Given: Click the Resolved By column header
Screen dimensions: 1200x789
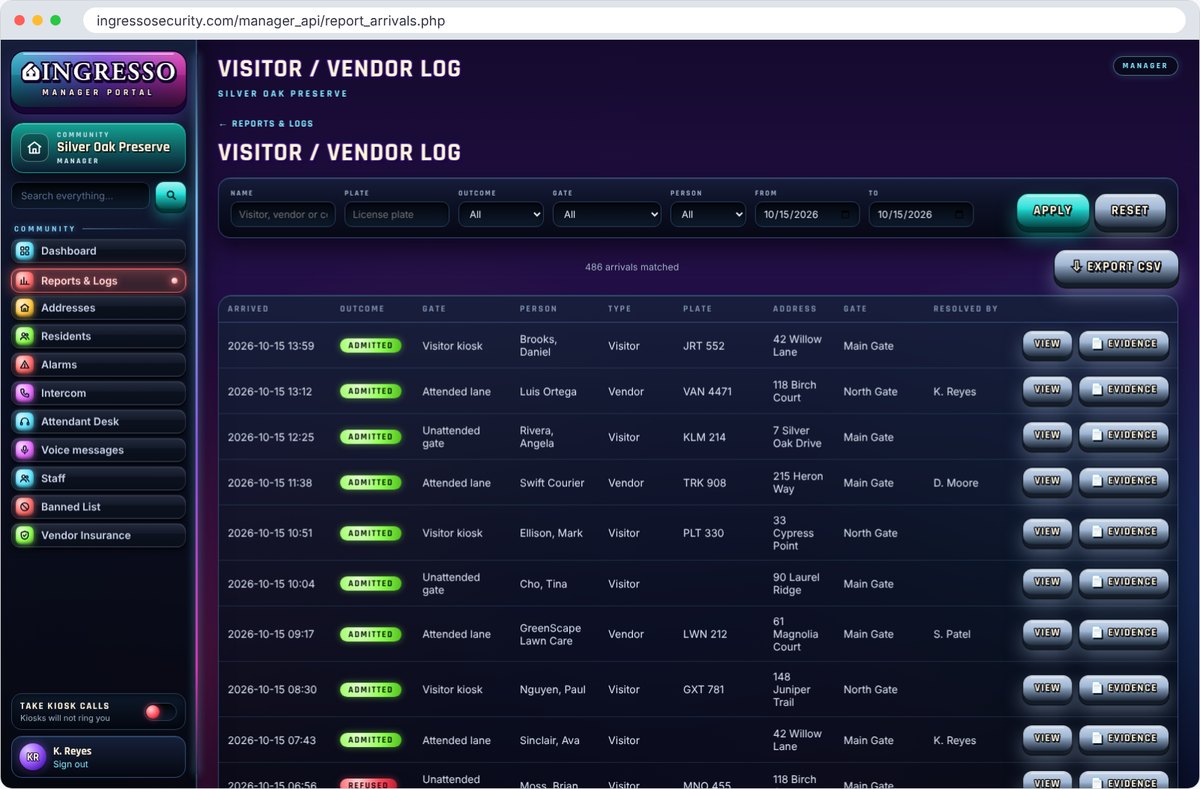Looking at the screenshot, I should click(x=966, y=309).
